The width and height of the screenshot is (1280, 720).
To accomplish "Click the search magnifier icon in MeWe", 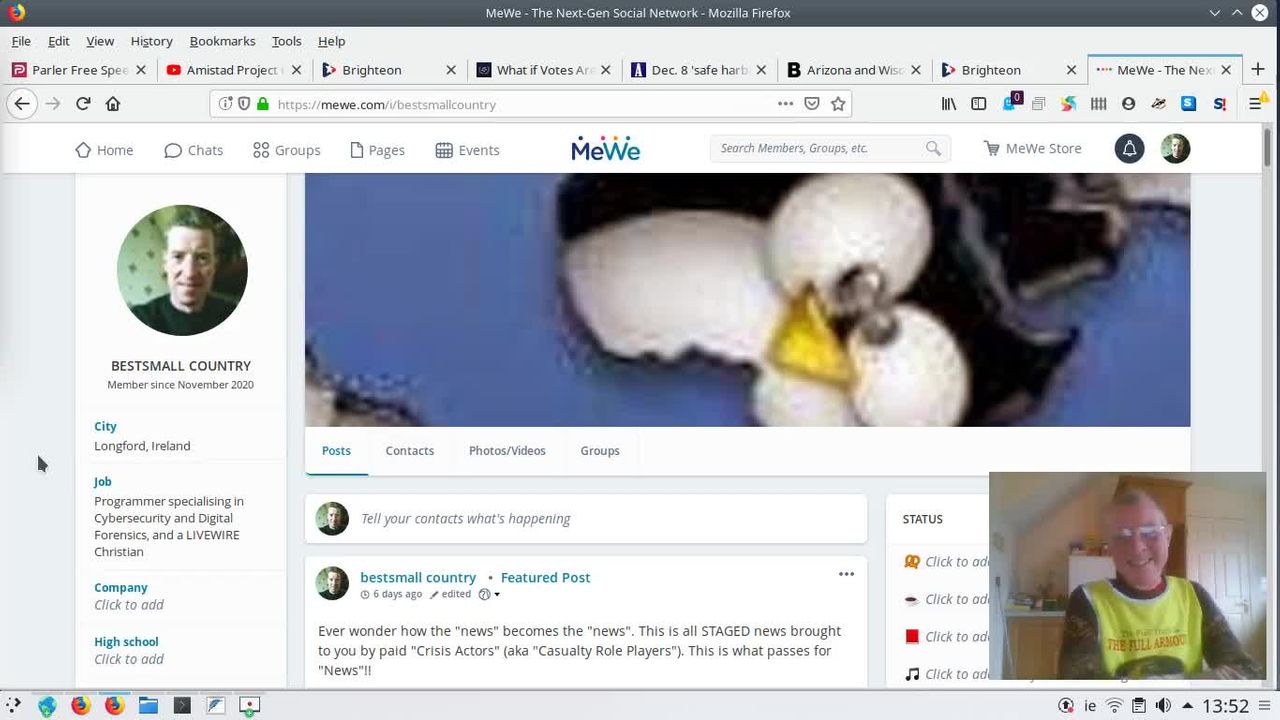I will point(933,149).
